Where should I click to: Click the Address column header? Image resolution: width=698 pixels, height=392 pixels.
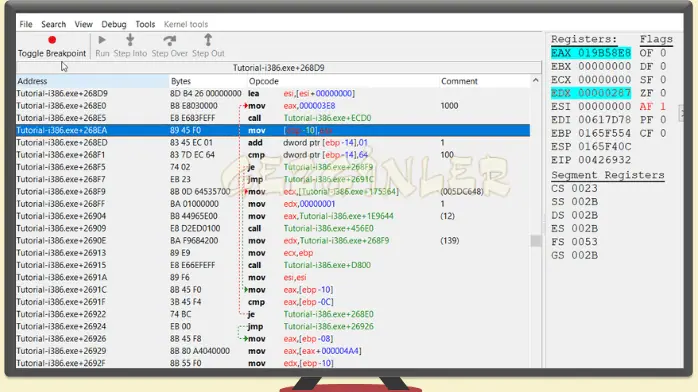tap(92, 81)
